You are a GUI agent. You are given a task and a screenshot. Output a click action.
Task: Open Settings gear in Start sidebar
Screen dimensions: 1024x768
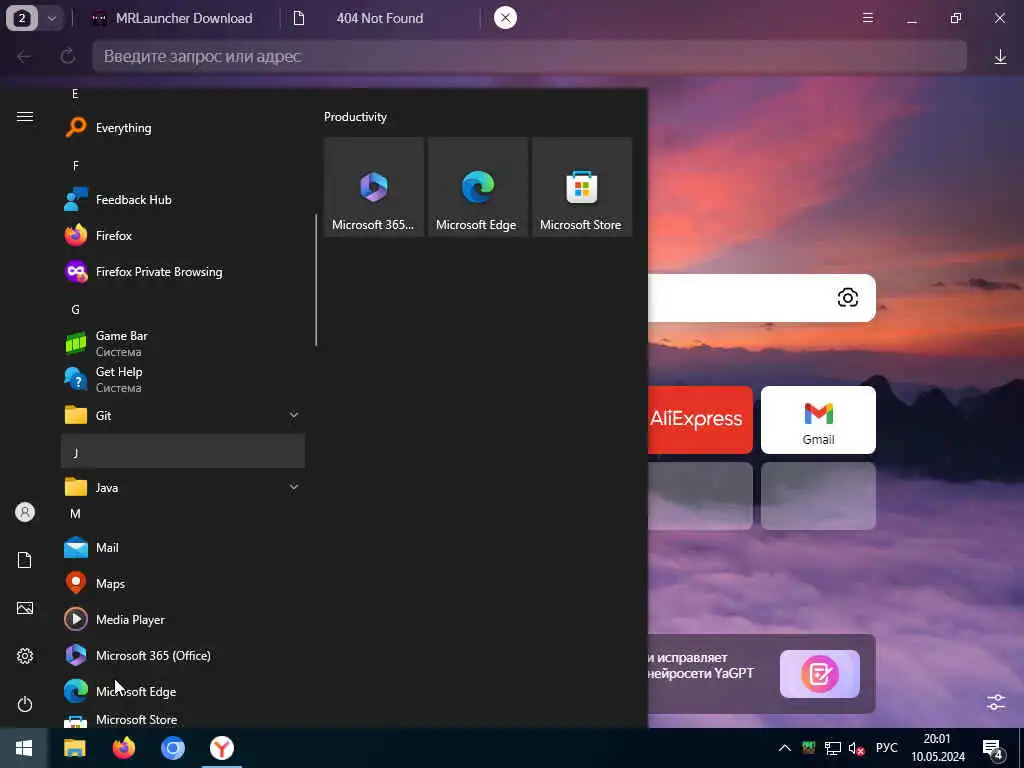click(x=25, y=656)
